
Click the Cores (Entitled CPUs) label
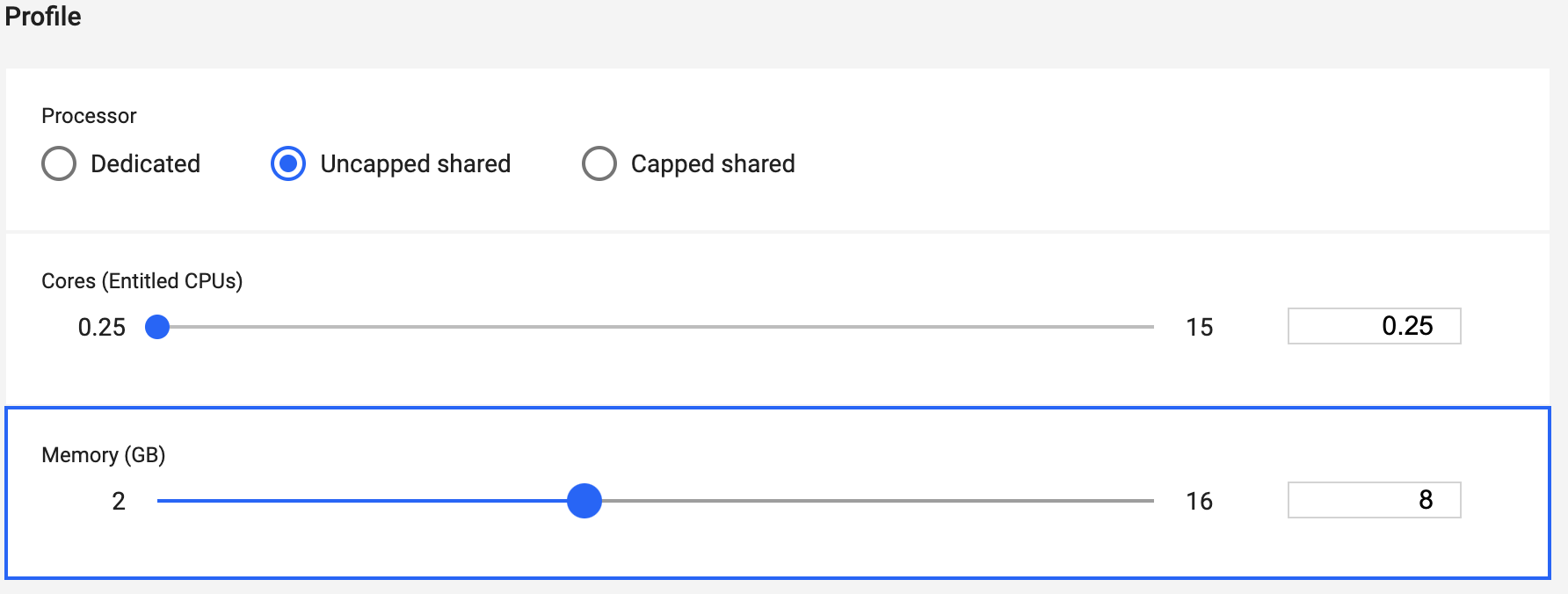[x=141, y=281]
